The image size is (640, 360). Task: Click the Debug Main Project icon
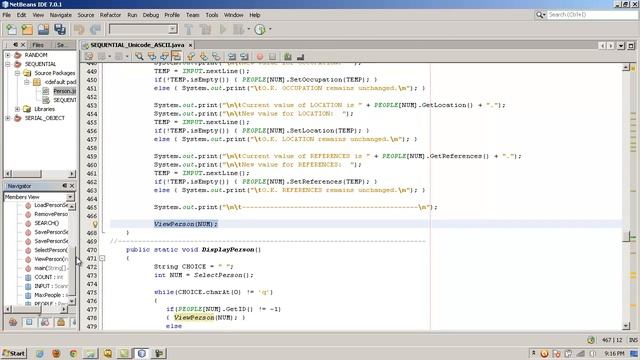[238, 29]
